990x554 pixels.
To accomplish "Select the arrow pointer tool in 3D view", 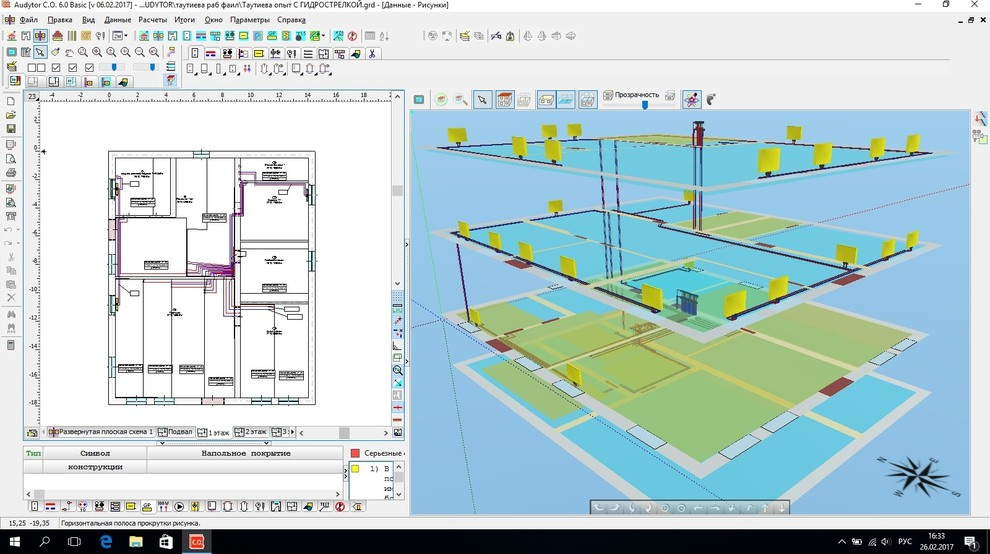I will [x=482, y=99].
